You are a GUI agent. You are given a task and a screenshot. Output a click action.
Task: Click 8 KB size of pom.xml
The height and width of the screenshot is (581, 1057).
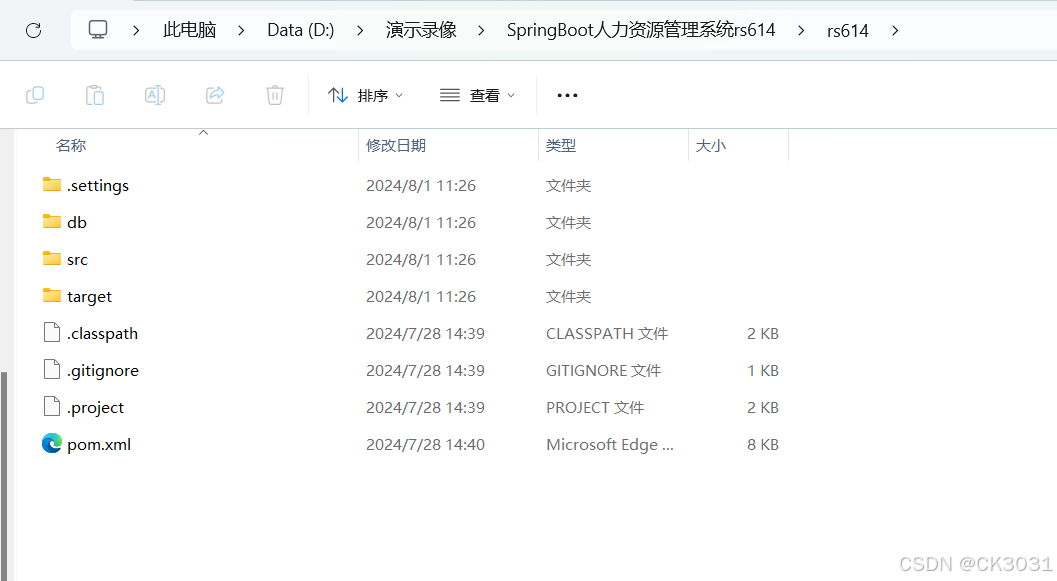(x=762, y=445)
